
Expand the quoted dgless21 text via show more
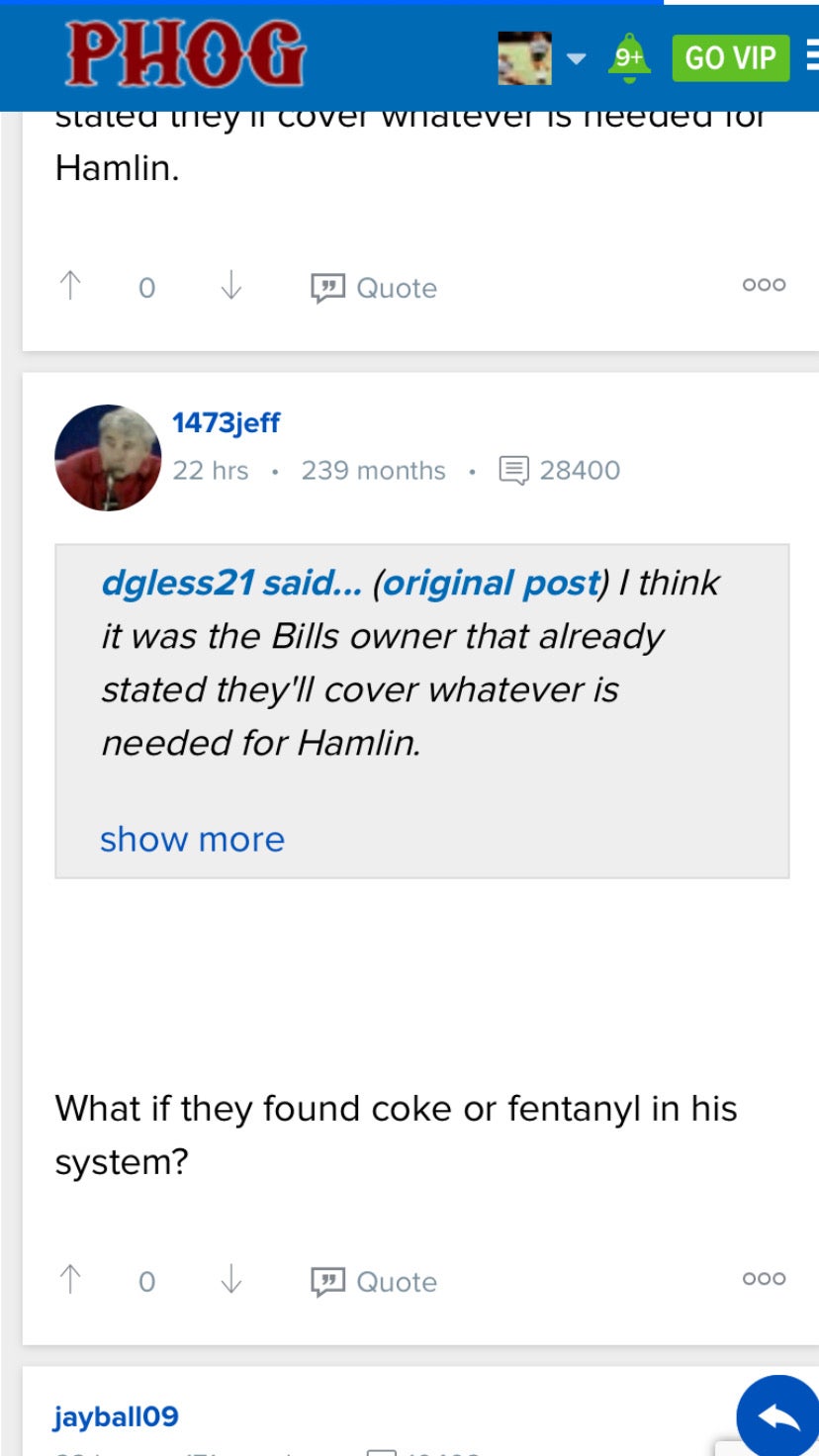(x=192, y=839)
